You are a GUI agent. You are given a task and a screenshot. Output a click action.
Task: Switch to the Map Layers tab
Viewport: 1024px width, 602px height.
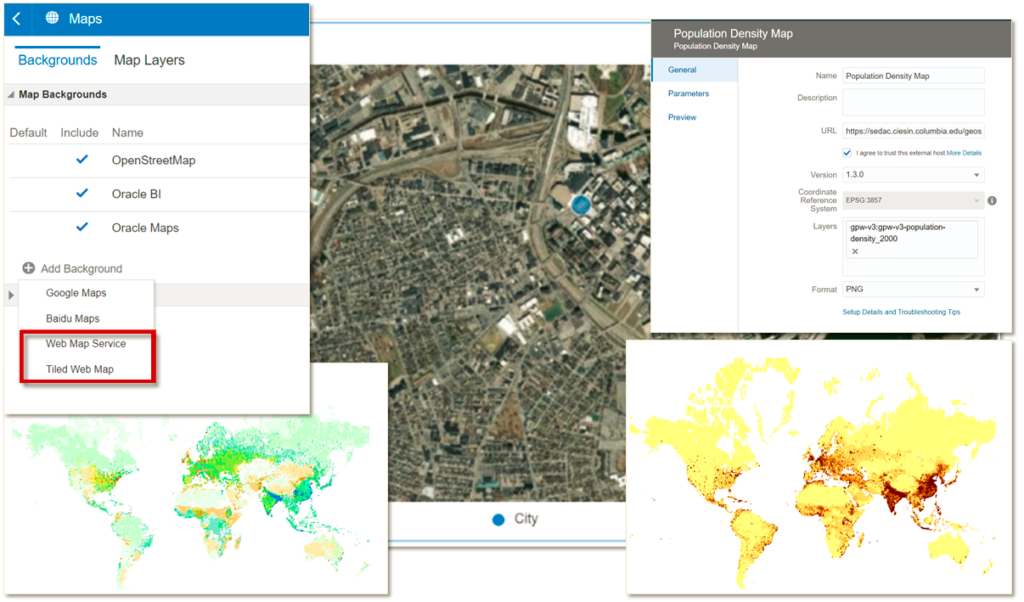pos(150,60)
